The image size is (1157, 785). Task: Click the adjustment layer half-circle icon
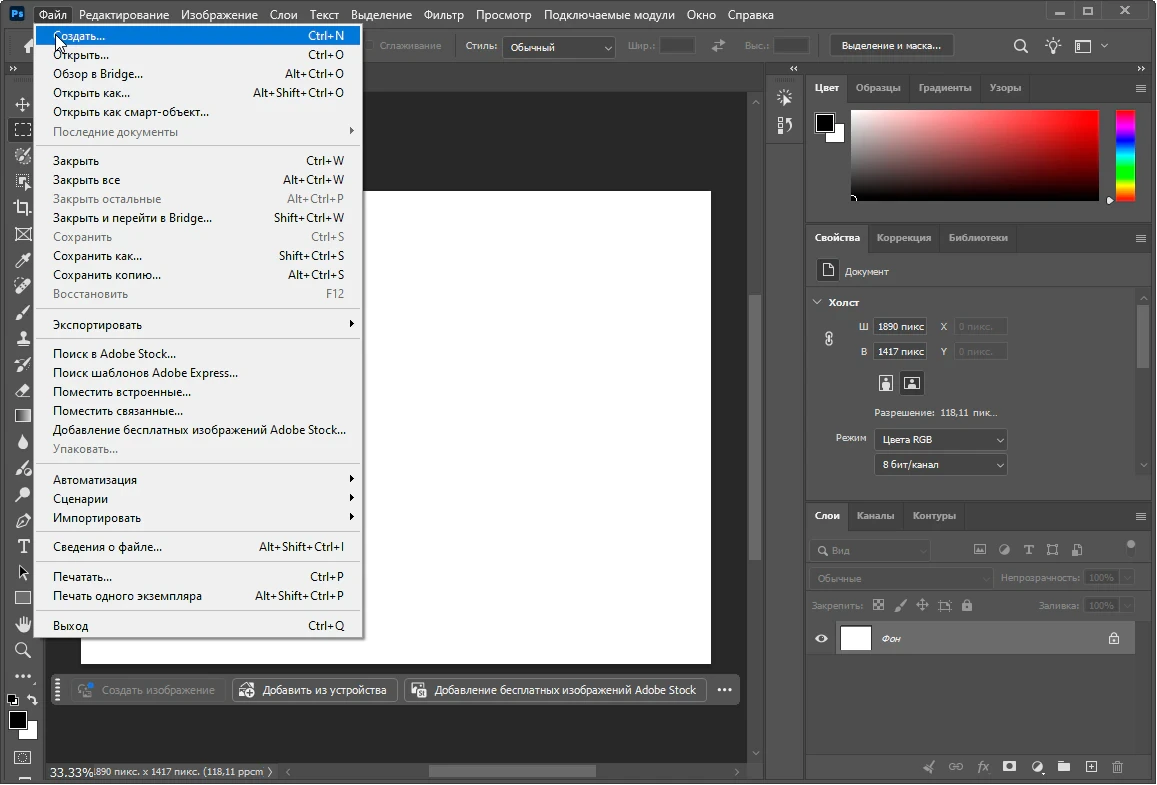tap(1037, 767)
